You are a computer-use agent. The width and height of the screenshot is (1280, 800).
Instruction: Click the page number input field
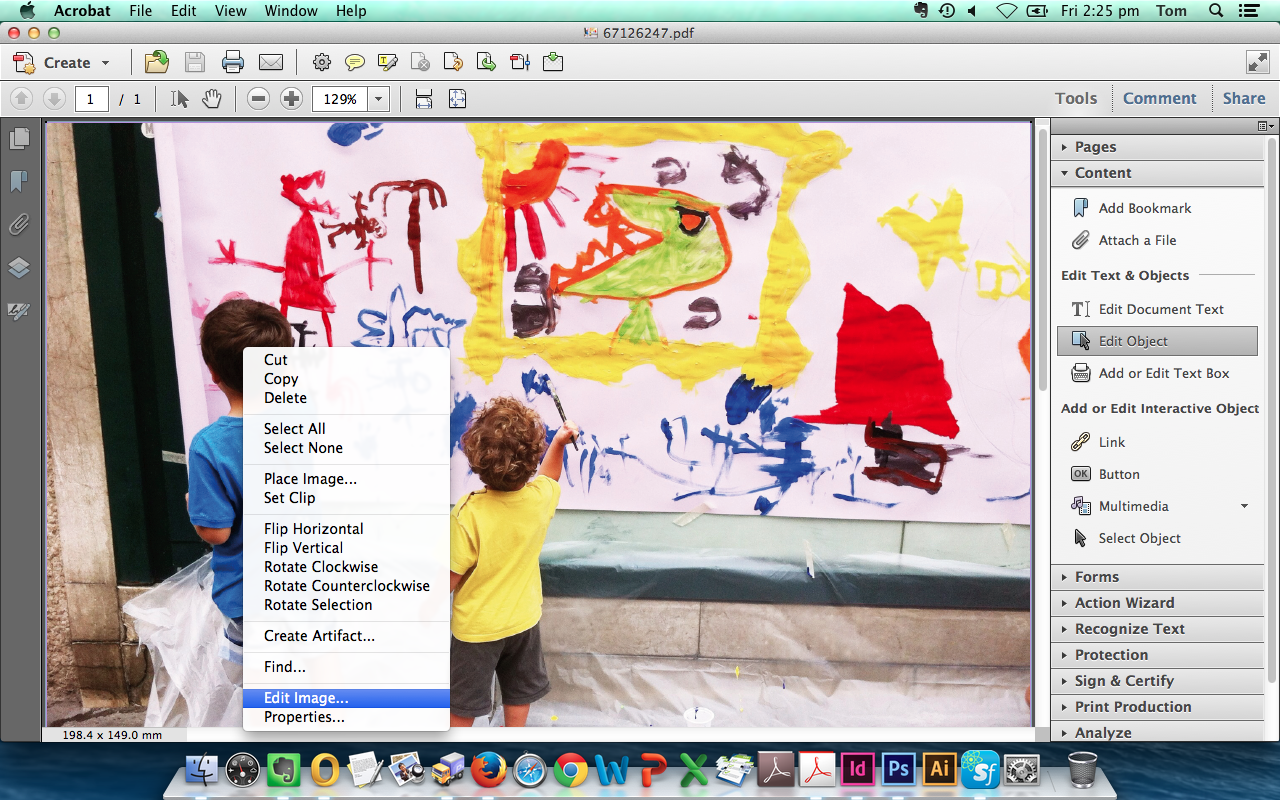91,99
